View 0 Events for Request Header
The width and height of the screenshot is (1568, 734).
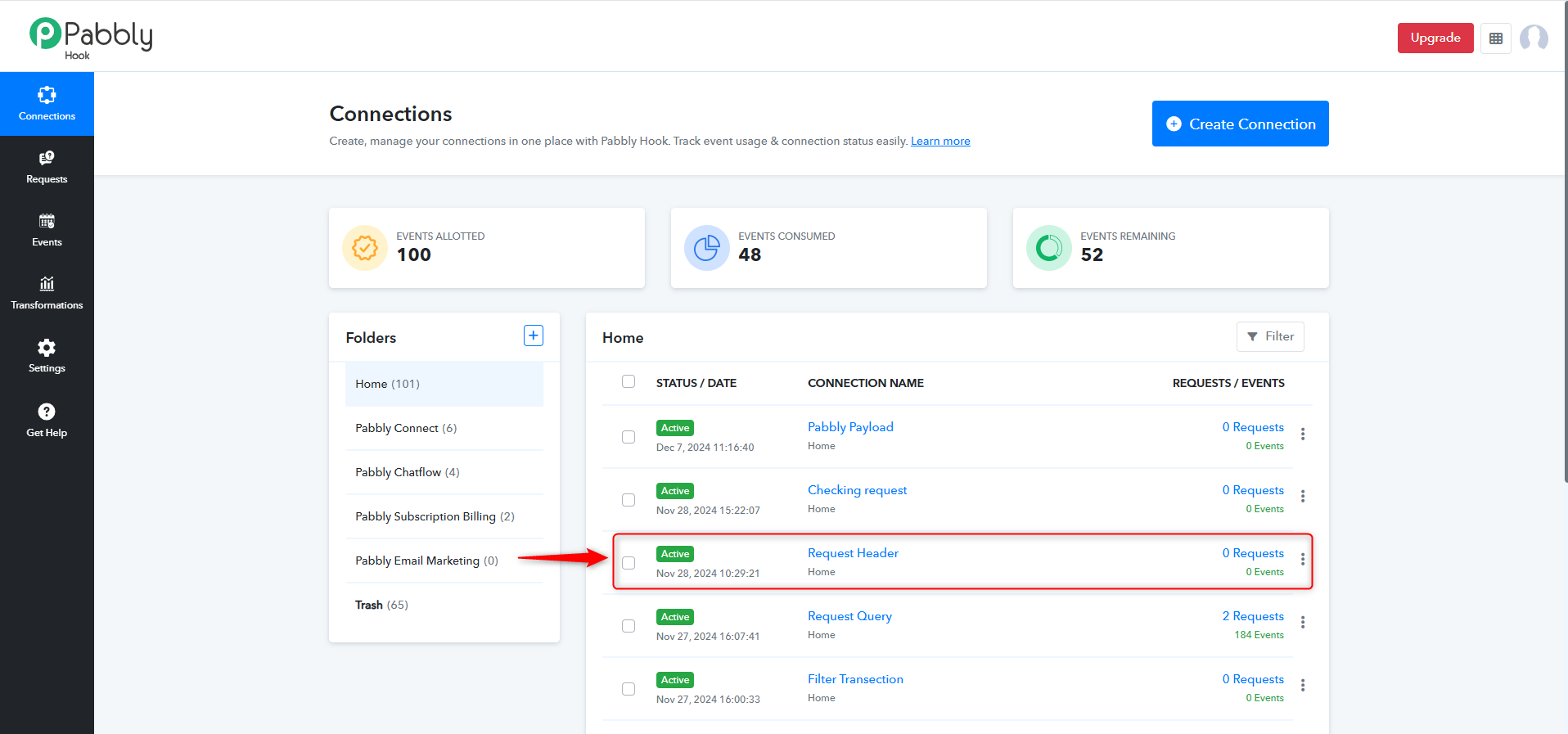(1264, 572)
